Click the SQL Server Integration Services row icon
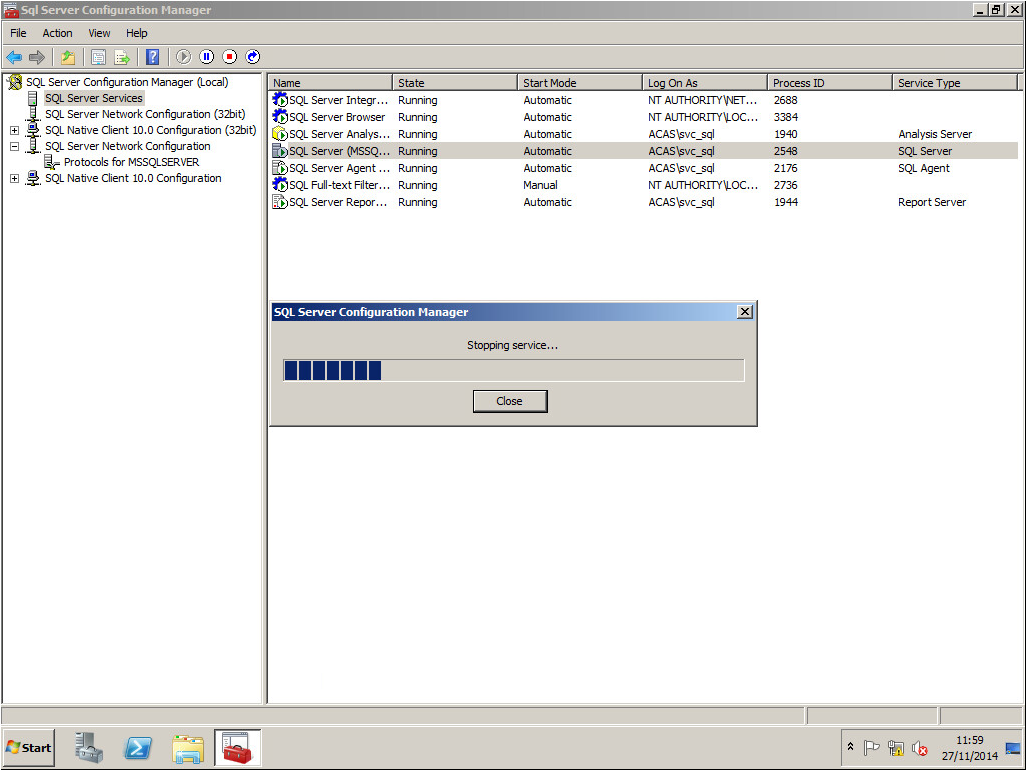This screenshot has width=1026, height=770. 280,99
